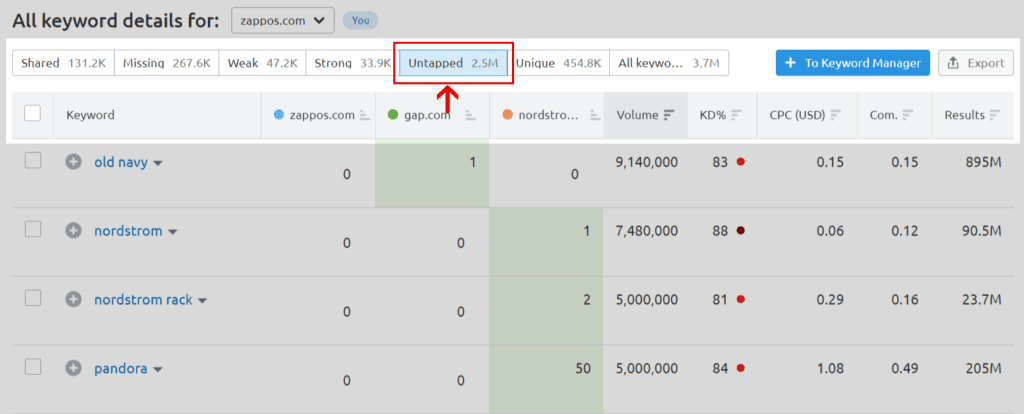Screen dimensions: 1024x414
Task: Click the 9,140,000 volume value
Action: pyautogui.click(x=647, y=162)
